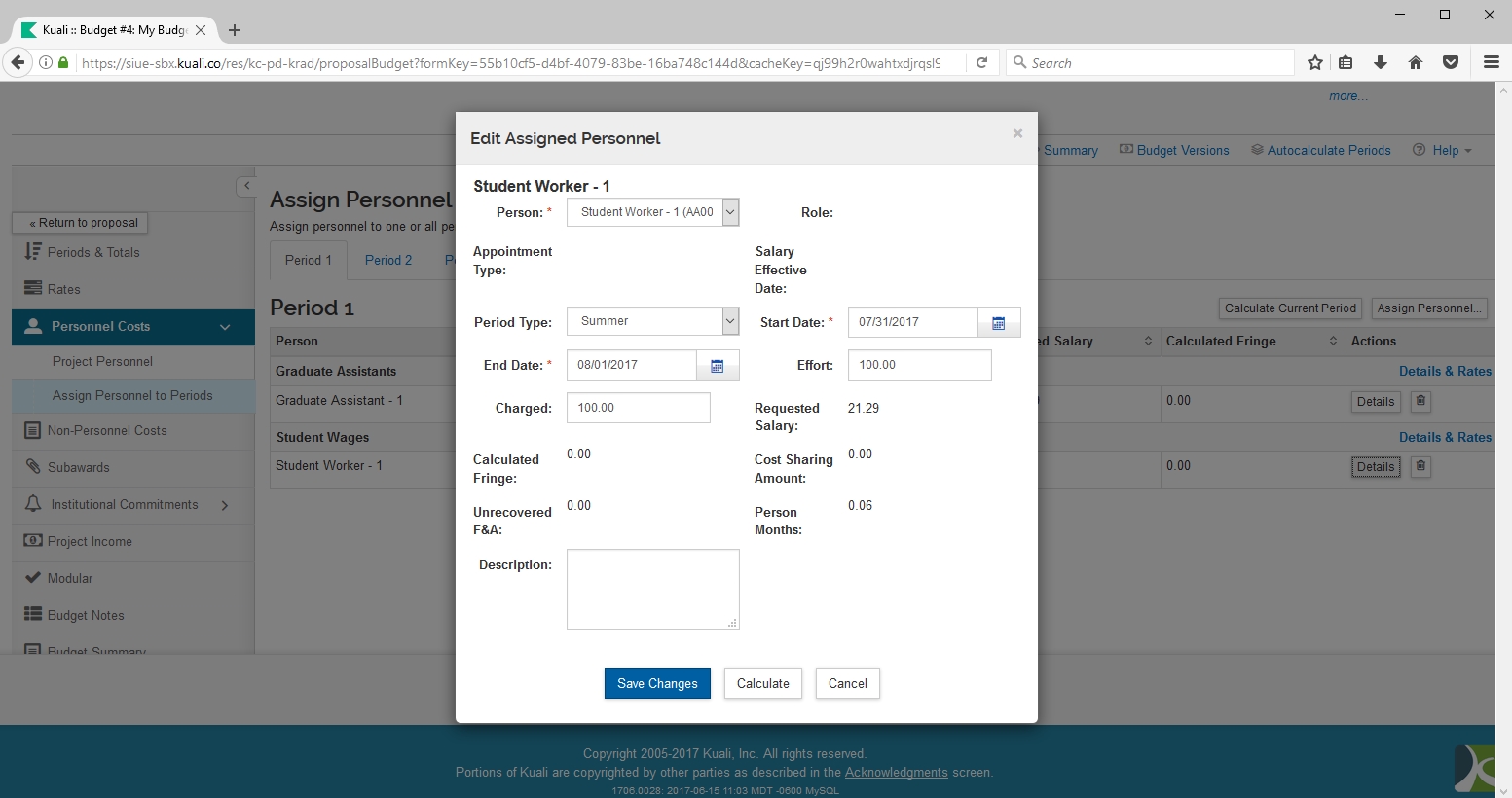The width and height of the screenshot is (1512, 798).
Task: Focus the Description text area
Action: click(x=652, y=589)
